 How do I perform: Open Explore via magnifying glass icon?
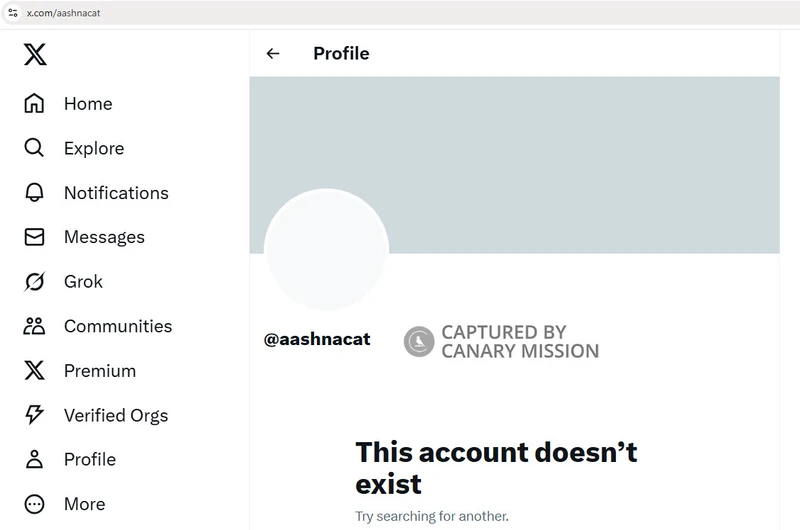[x=35, y=148]
